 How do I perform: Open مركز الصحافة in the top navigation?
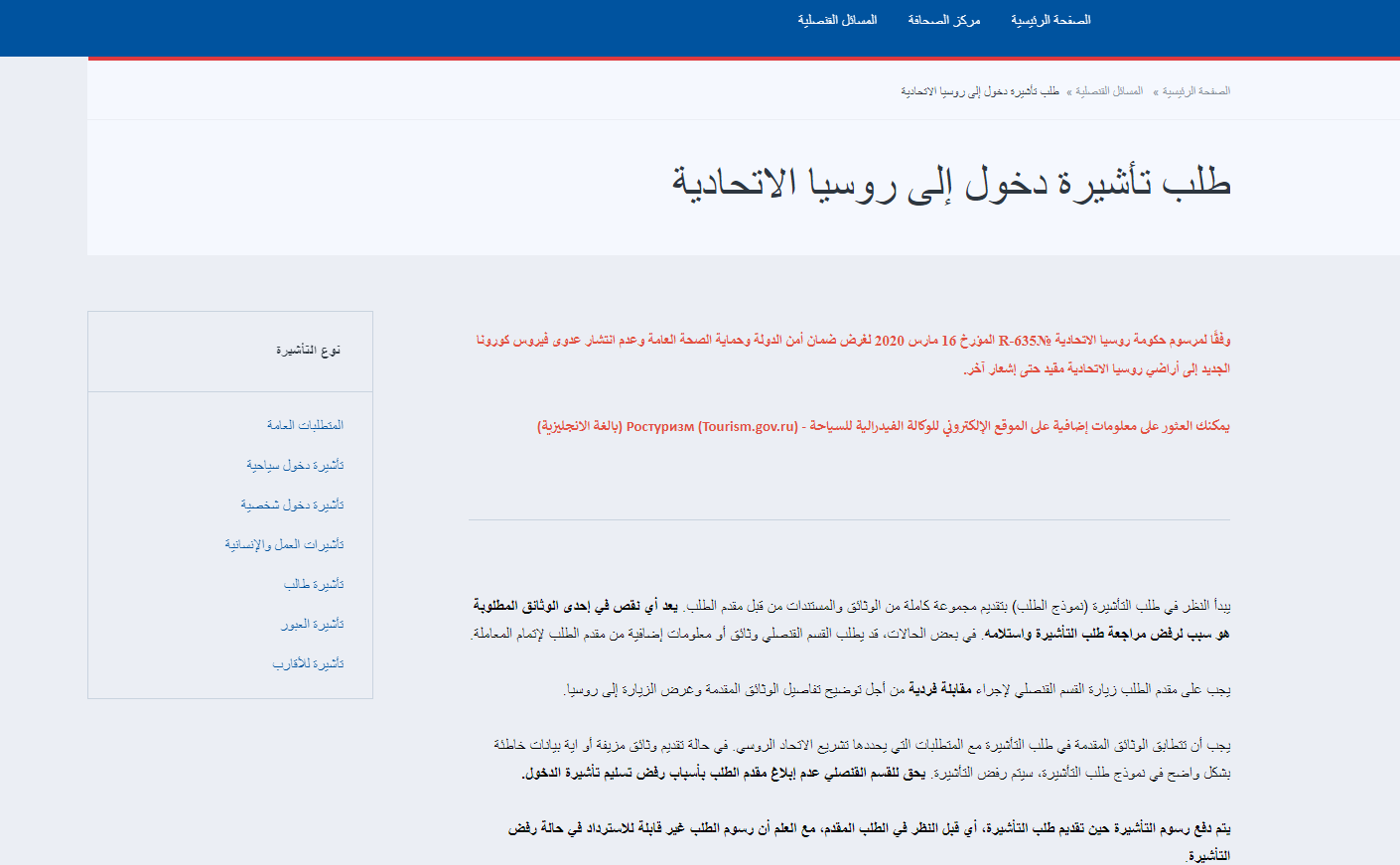943,20
